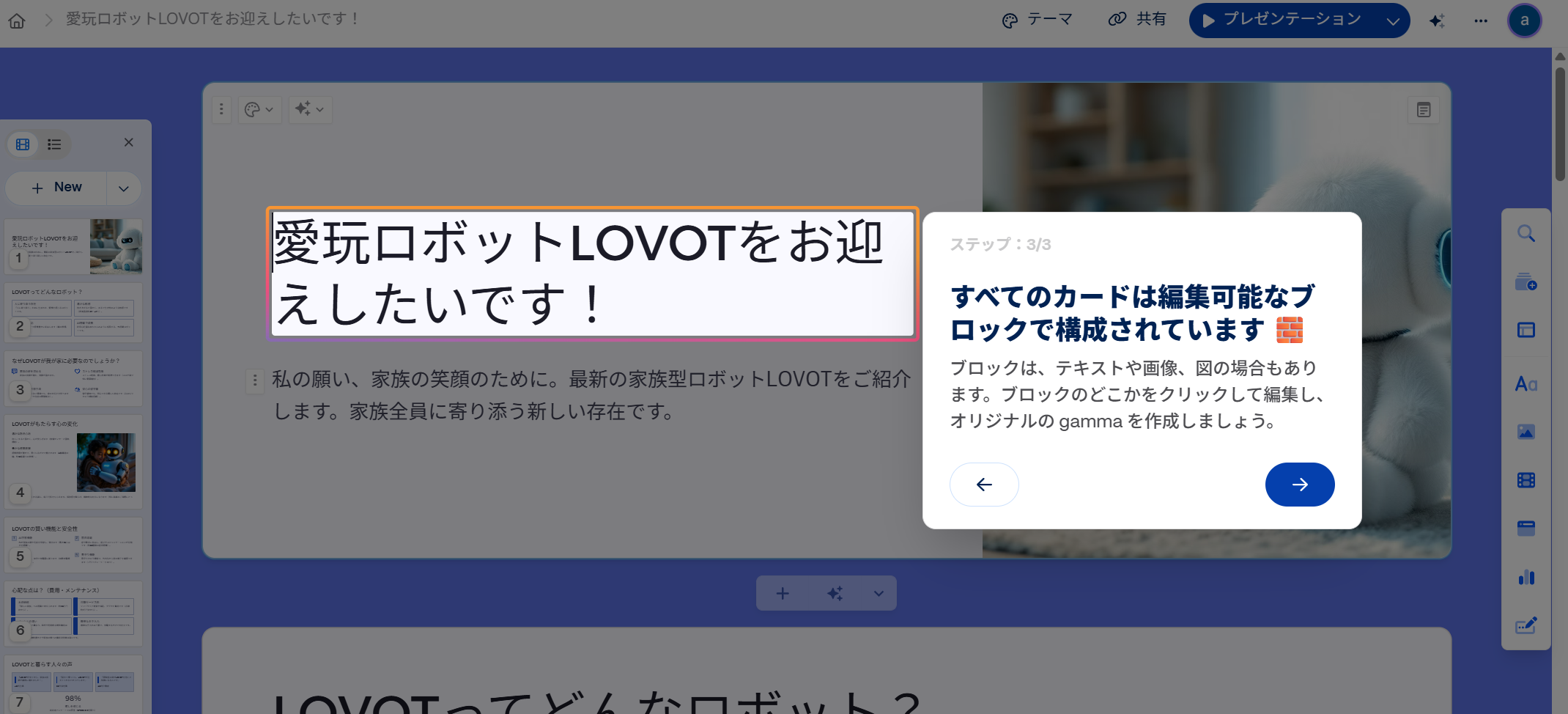Add card with AI sparkle button
Viewport: 1568px width, 714px height.
pos(835,593)
